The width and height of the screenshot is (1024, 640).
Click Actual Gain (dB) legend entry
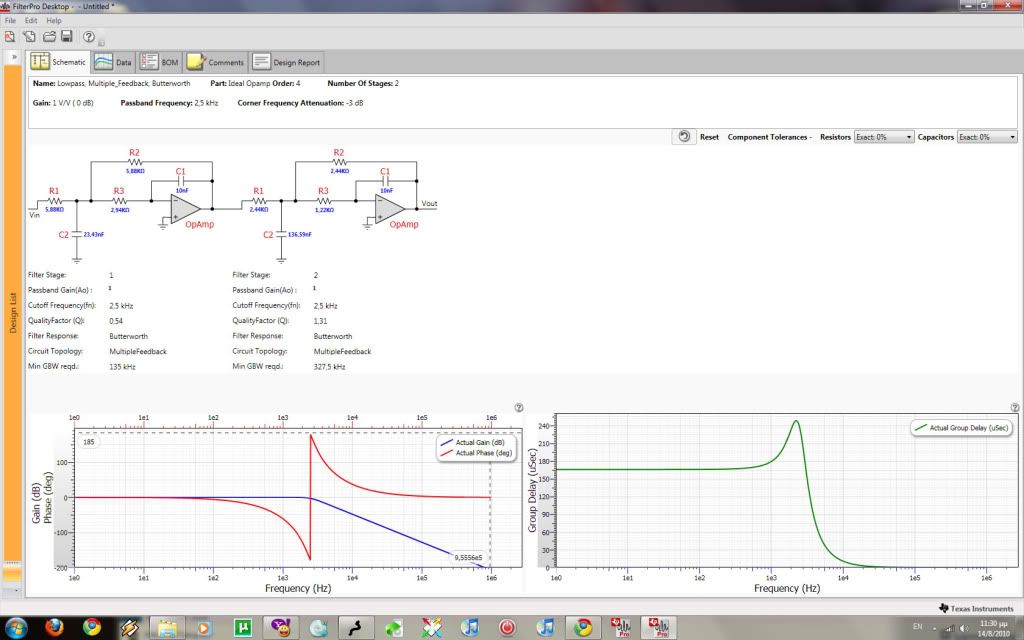(473, 442)
